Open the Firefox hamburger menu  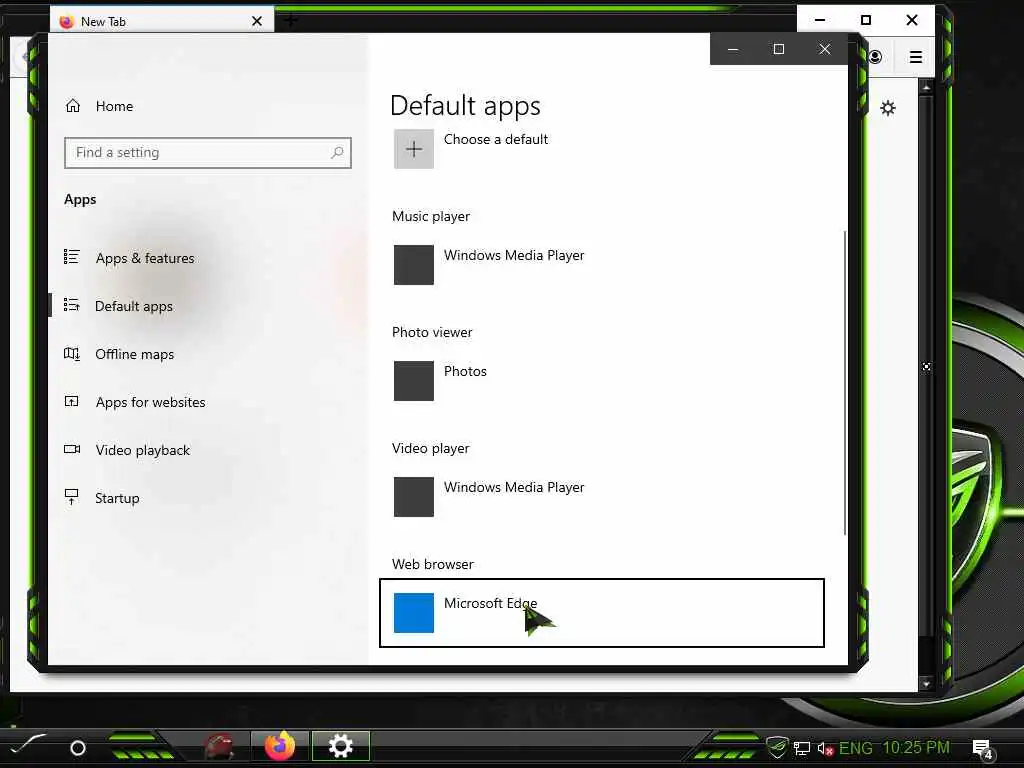click(x=916, y=57)
